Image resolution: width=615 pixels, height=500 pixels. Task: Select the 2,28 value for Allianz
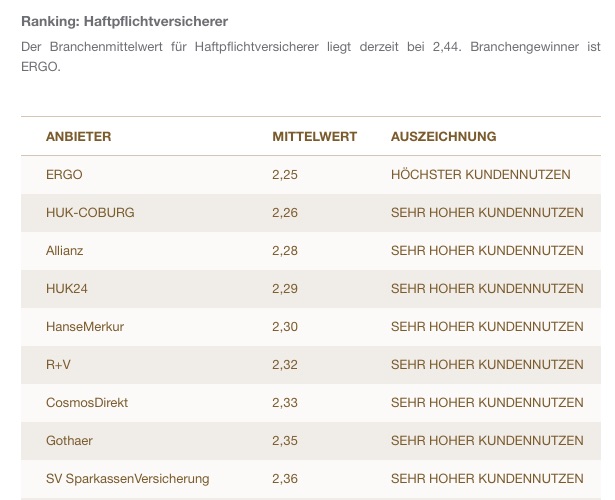[285, 251]
